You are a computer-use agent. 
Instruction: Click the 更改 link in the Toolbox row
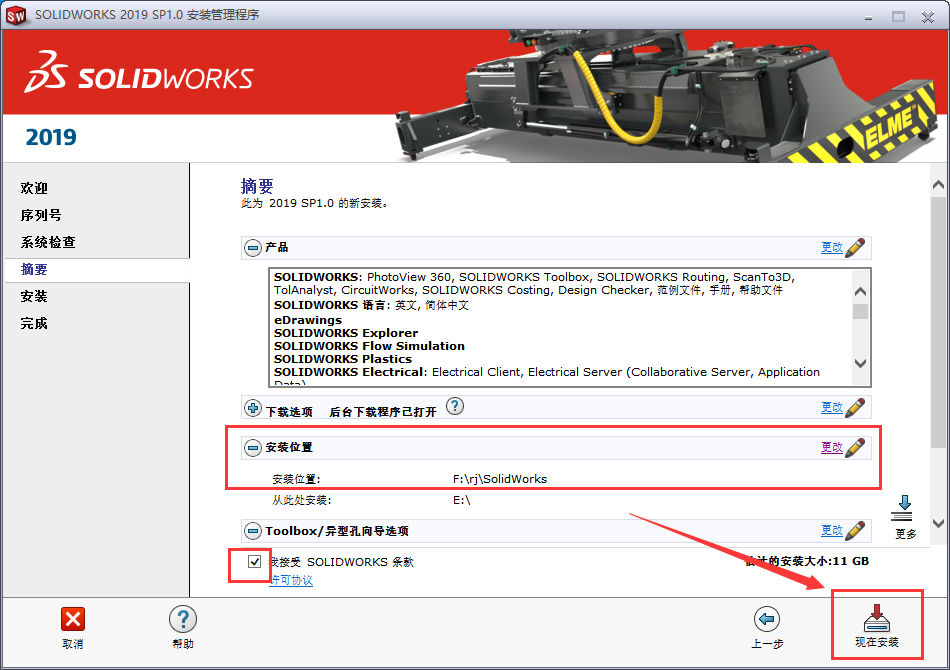click(x=831, y=531)
